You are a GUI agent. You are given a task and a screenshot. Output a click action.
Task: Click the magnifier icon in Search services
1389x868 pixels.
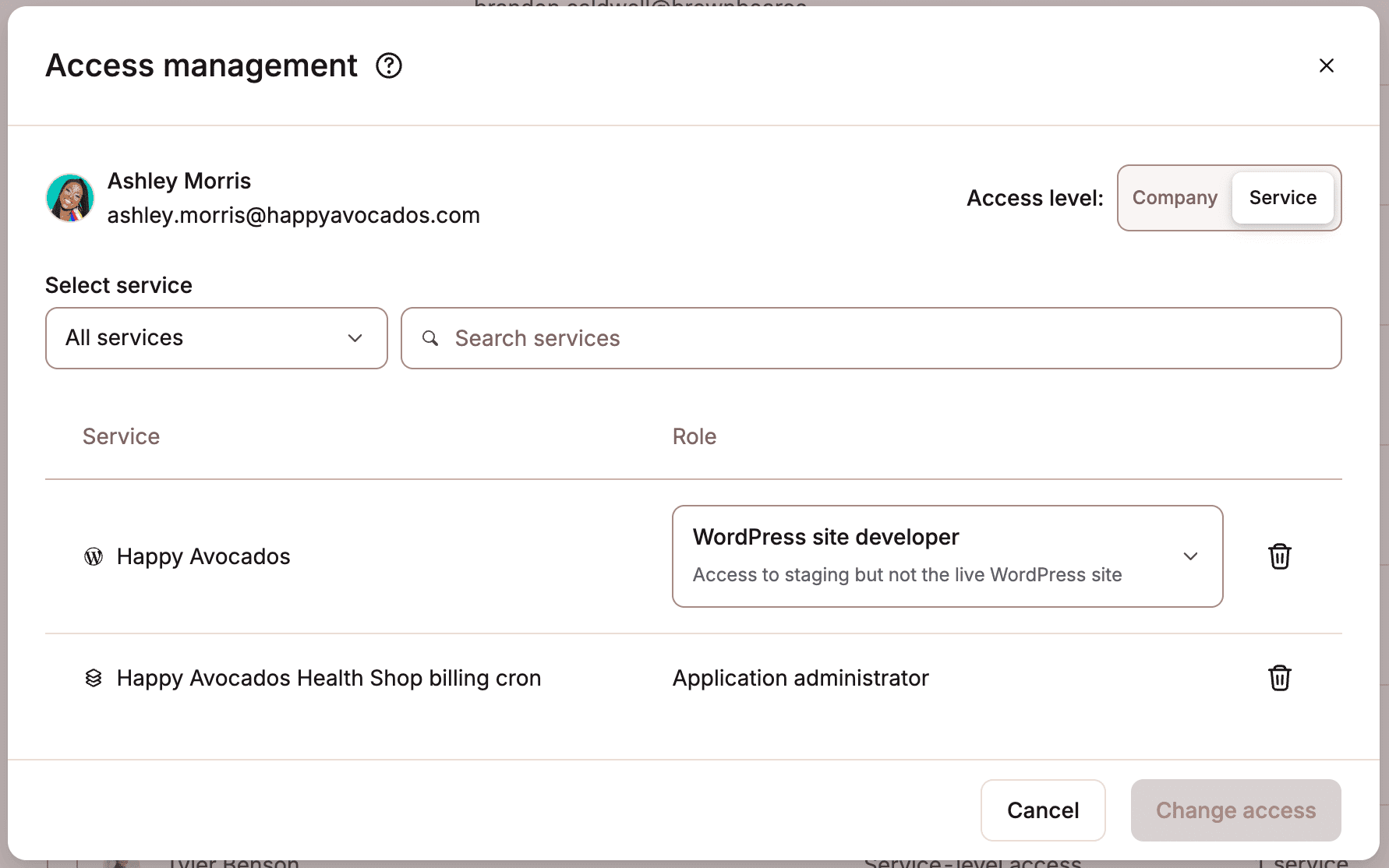[431, 338]
